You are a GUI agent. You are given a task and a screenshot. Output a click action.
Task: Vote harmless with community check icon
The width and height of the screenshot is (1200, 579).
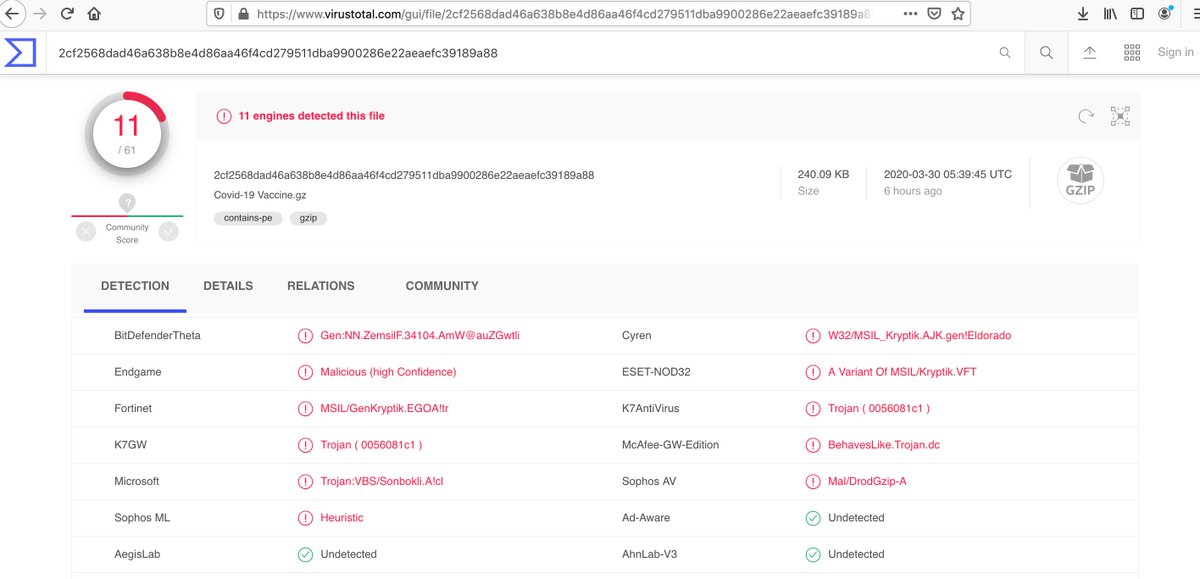click(168, 231)
